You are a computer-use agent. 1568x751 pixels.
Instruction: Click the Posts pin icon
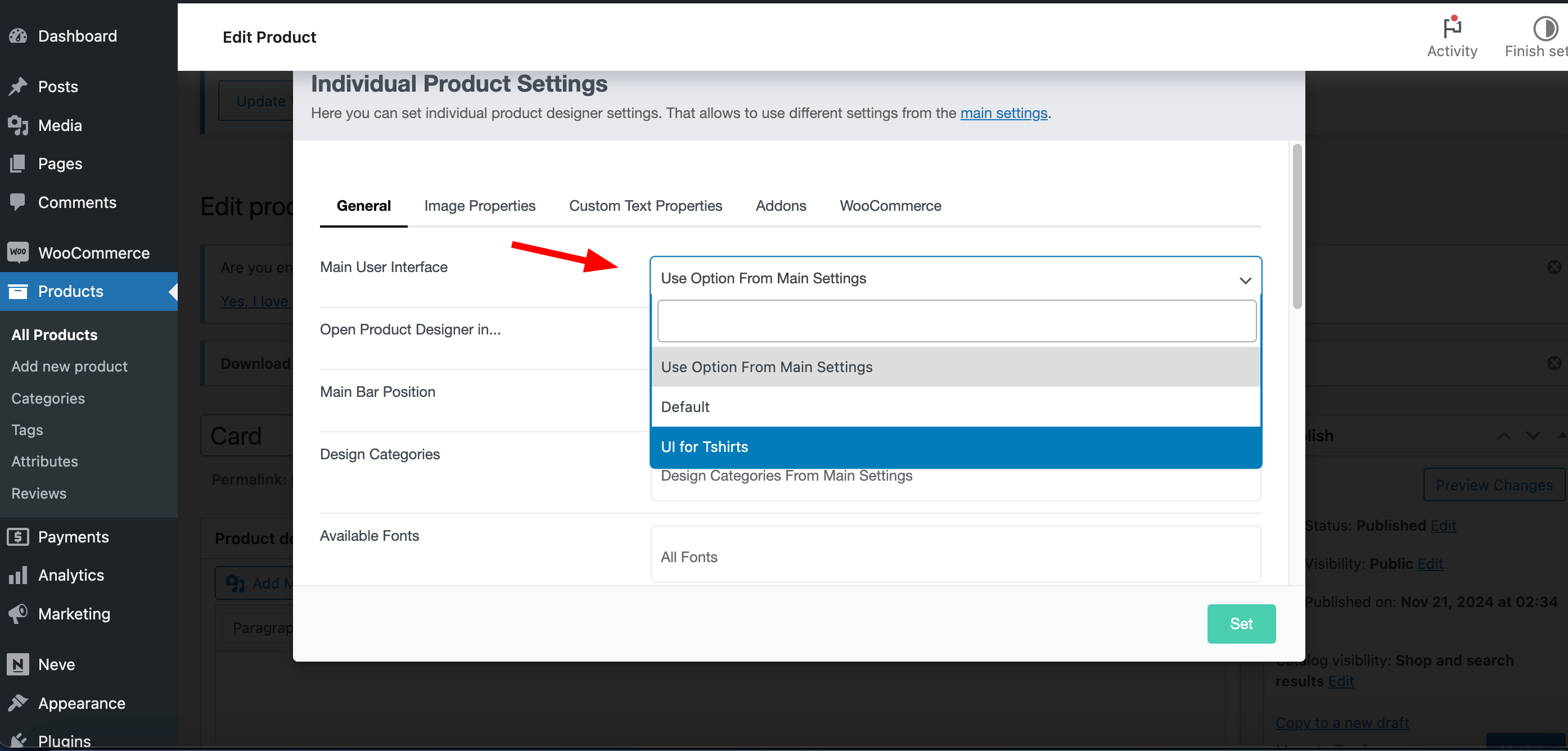point(18,87)
